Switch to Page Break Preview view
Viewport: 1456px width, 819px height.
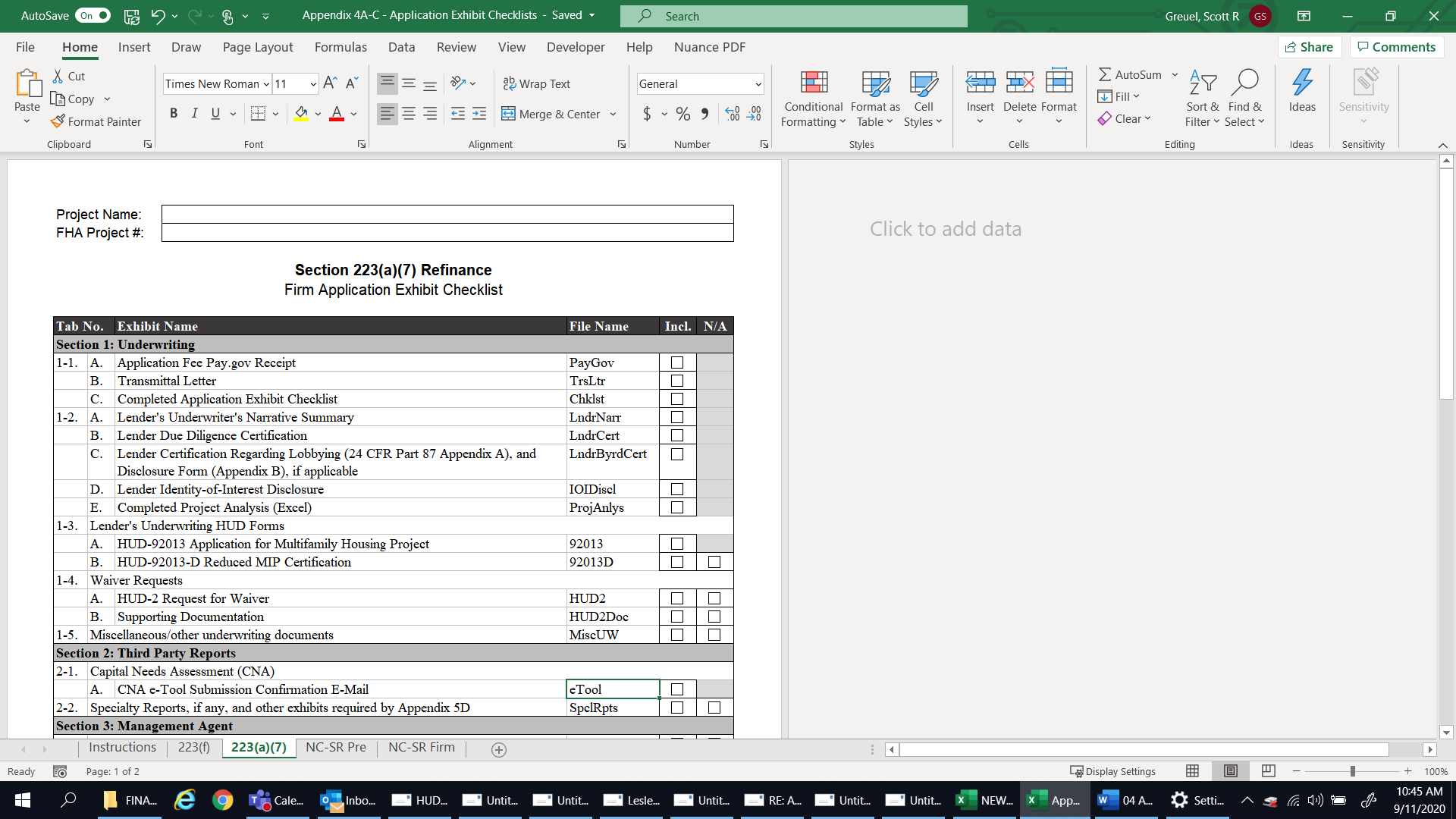tap(1268, 771)
